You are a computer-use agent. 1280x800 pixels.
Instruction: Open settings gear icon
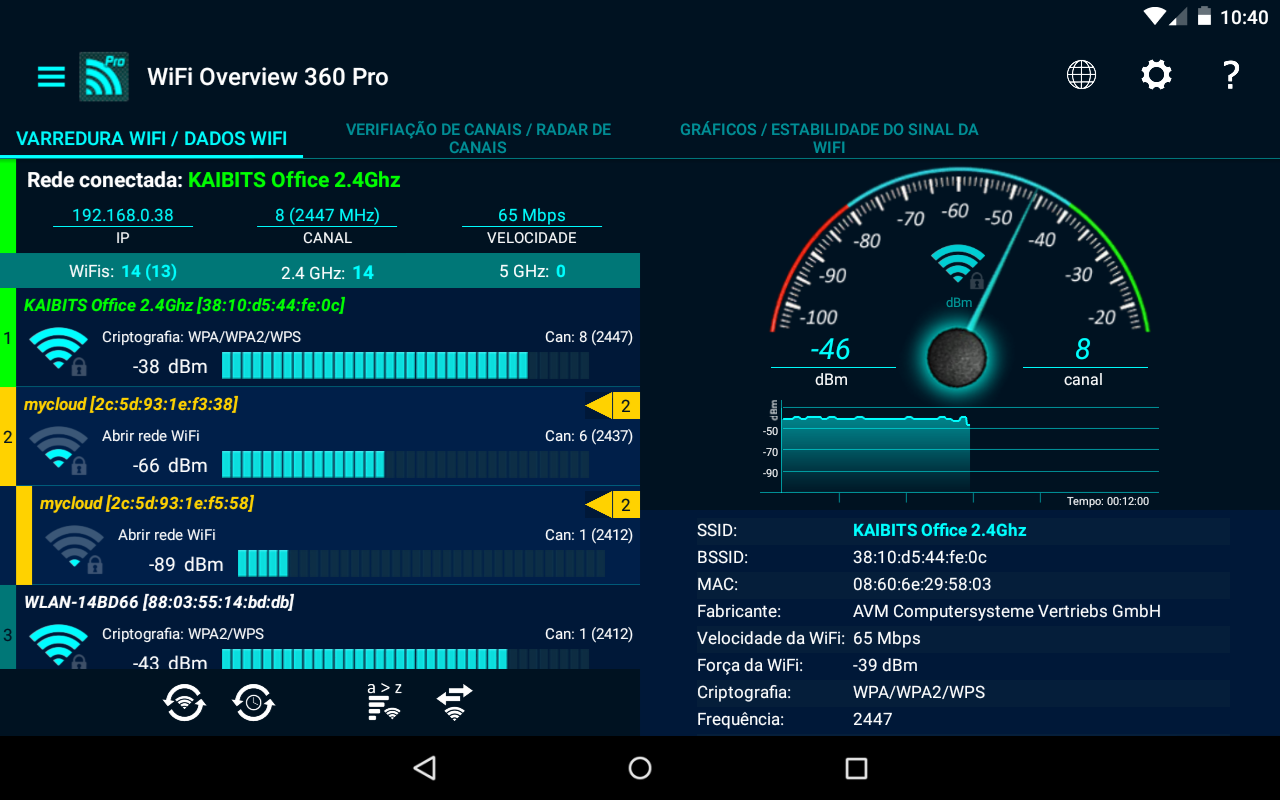point(1156,75)
